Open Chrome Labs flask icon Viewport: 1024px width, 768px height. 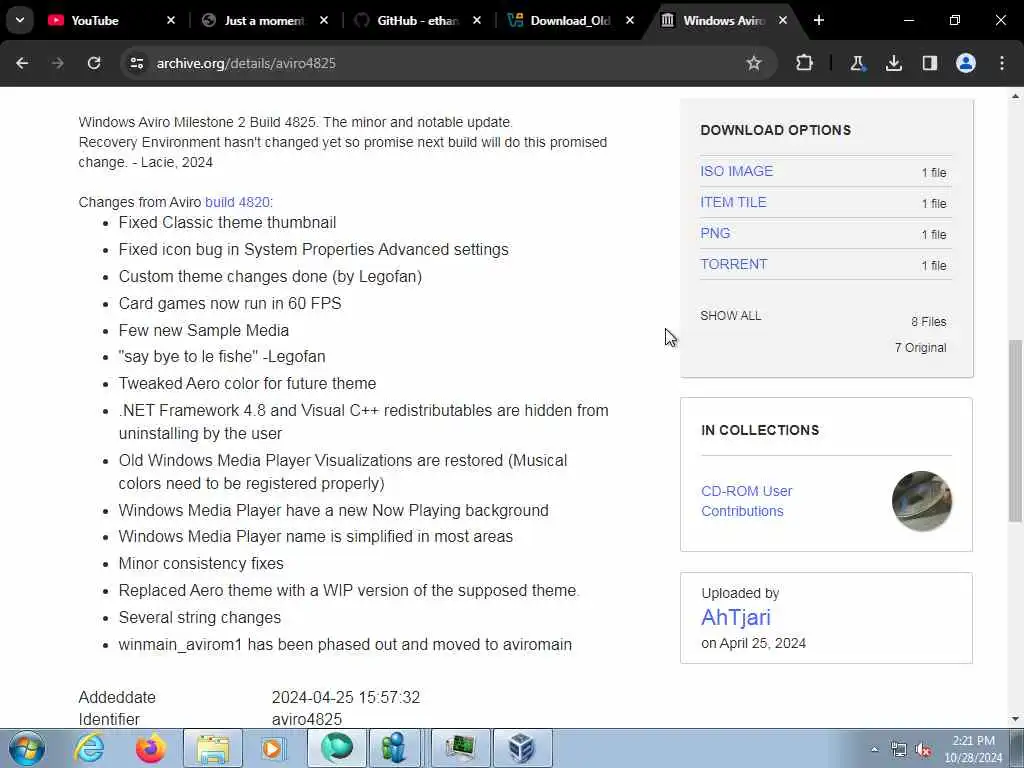857,63
